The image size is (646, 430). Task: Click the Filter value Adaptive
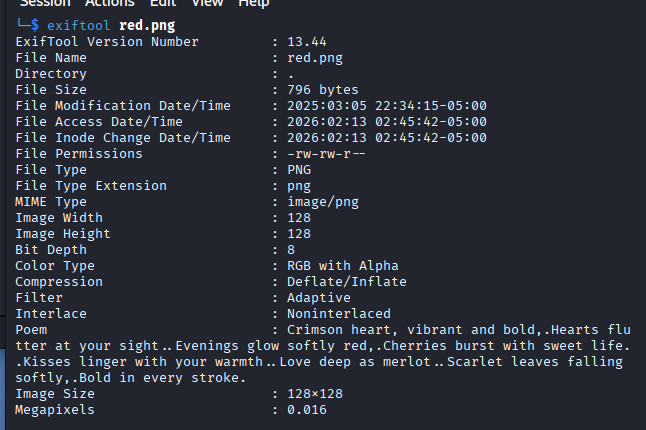pos(318,298)
